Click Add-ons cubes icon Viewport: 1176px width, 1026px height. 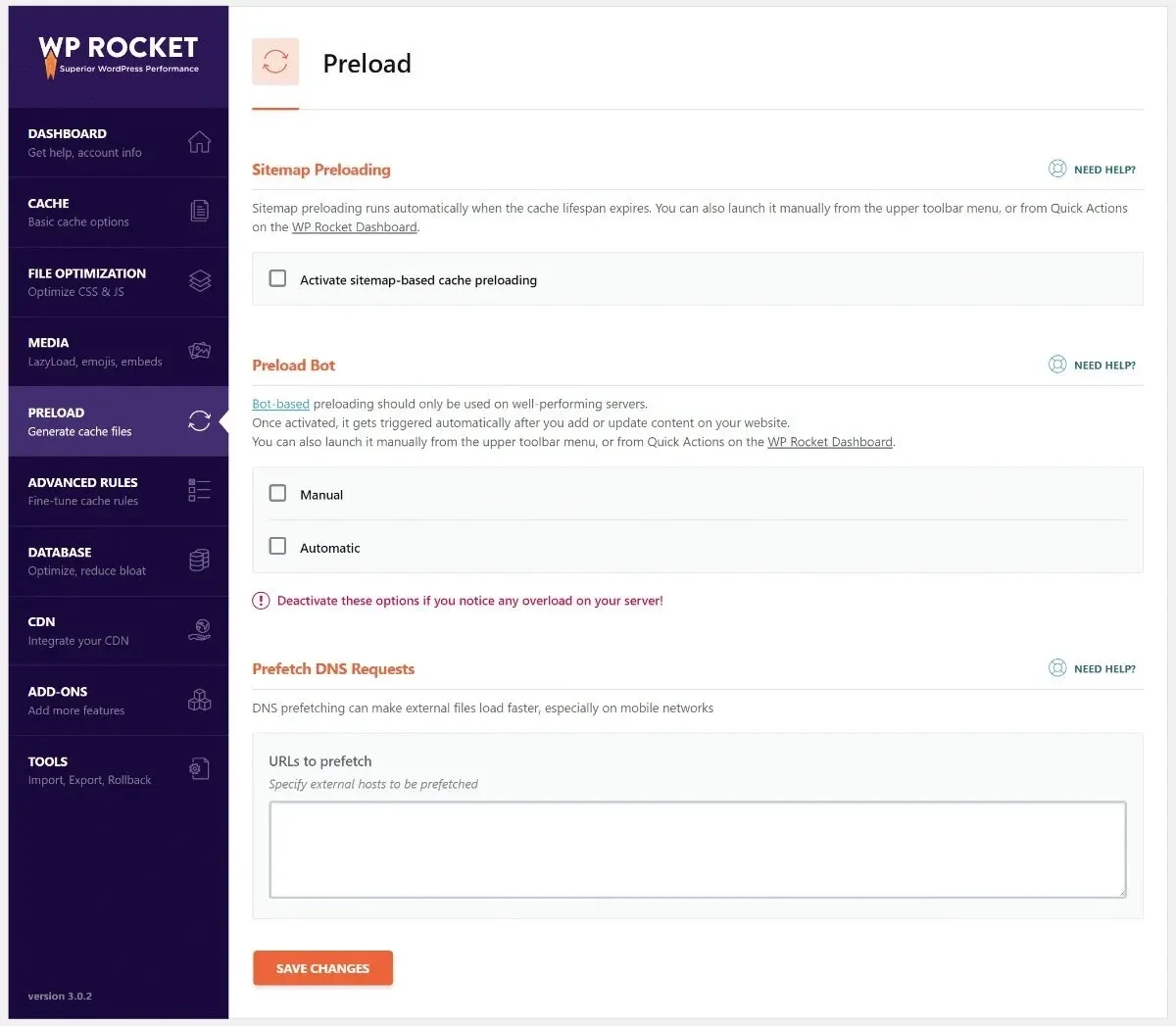(199, 700)
